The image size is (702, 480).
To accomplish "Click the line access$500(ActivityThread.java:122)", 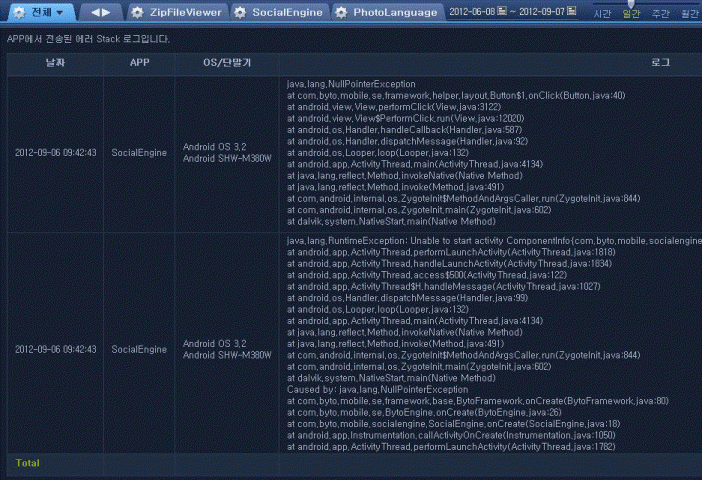I will [427, 275].
